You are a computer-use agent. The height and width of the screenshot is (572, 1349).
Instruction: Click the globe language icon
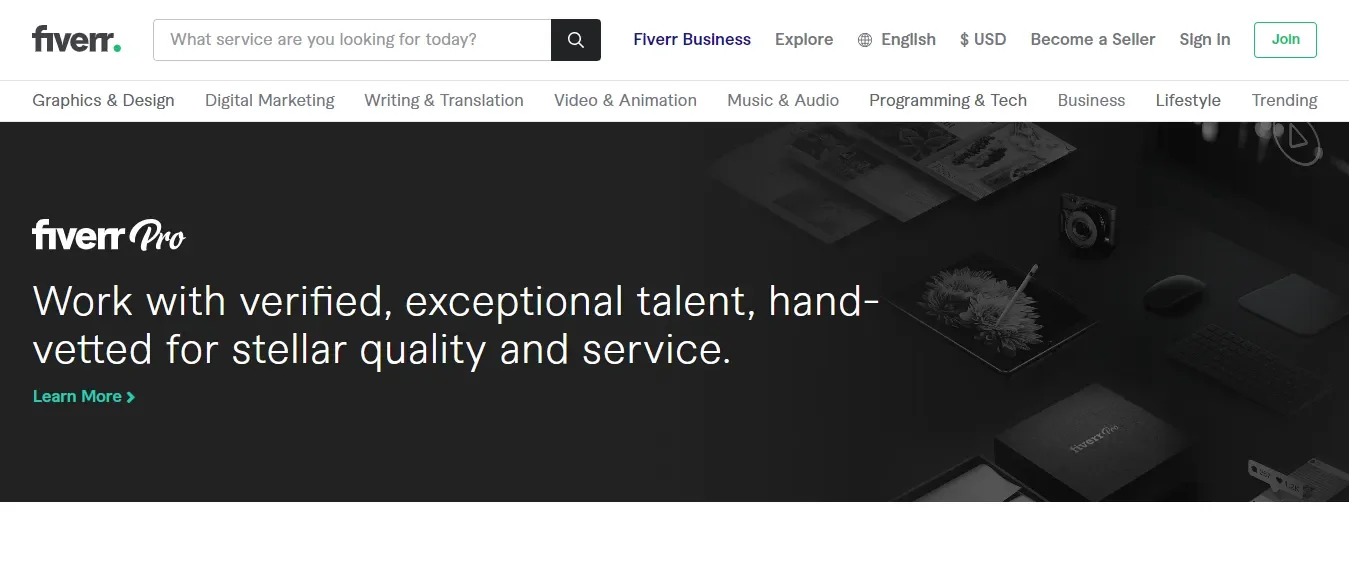[865, 40]
